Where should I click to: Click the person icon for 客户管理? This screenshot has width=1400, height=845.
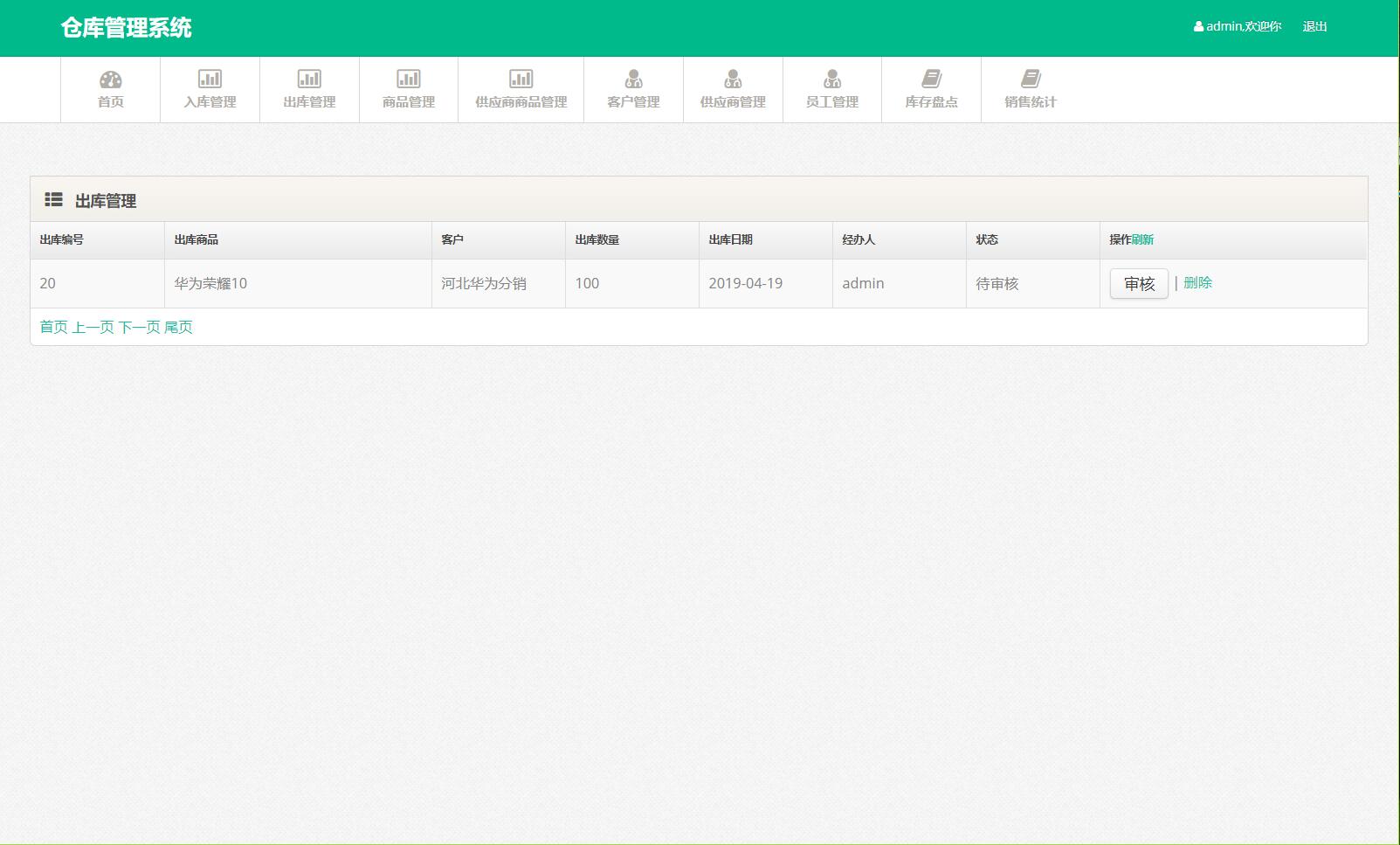(x=633, y=80)
